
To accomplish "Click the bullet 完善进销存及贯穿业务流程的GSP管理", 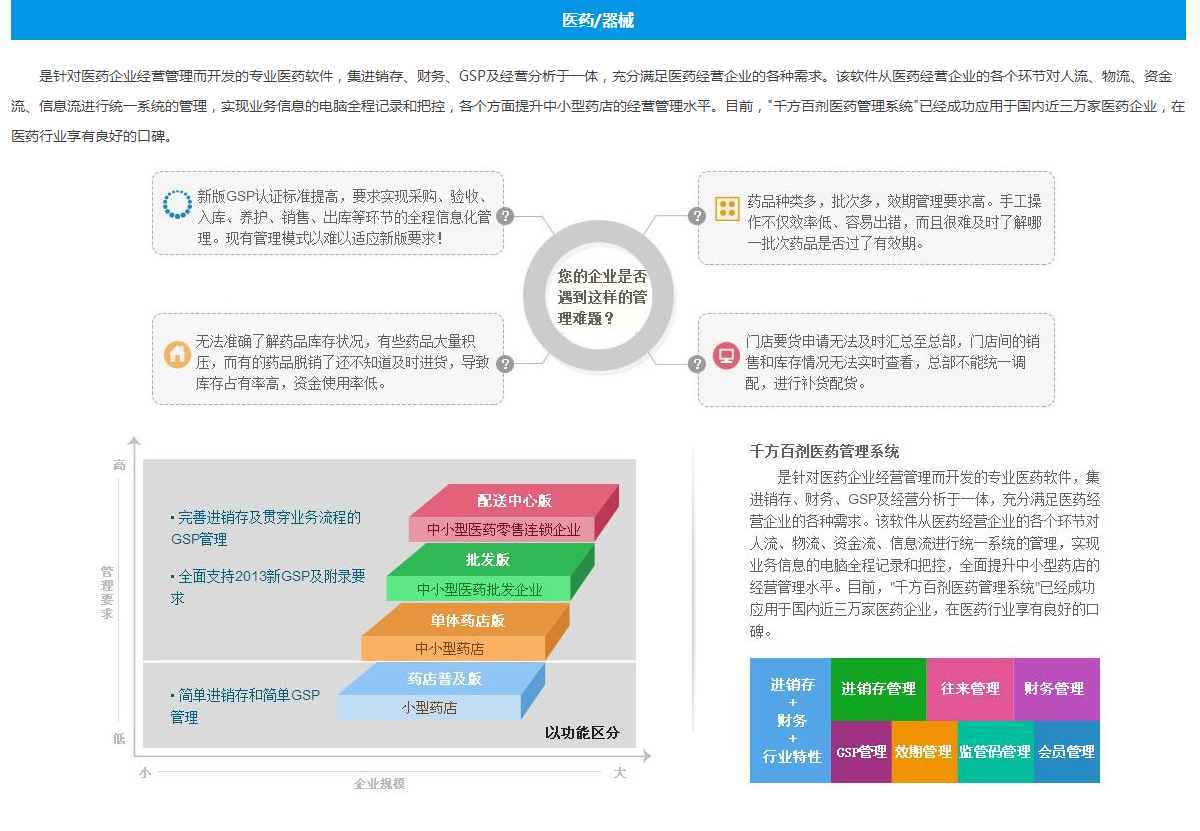I will (265, 528).
